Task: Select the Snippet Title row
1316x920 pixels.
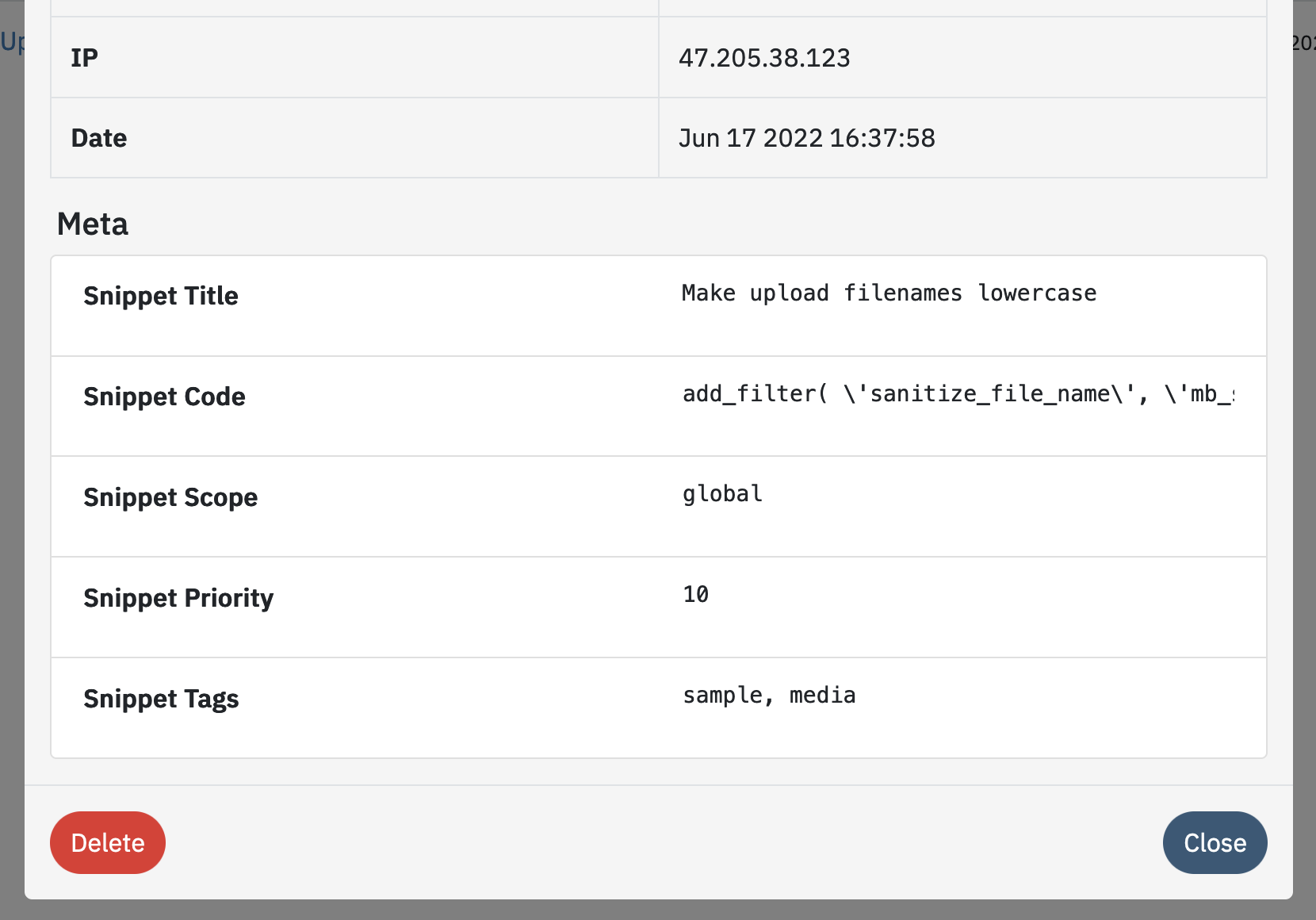Action: 161,296
